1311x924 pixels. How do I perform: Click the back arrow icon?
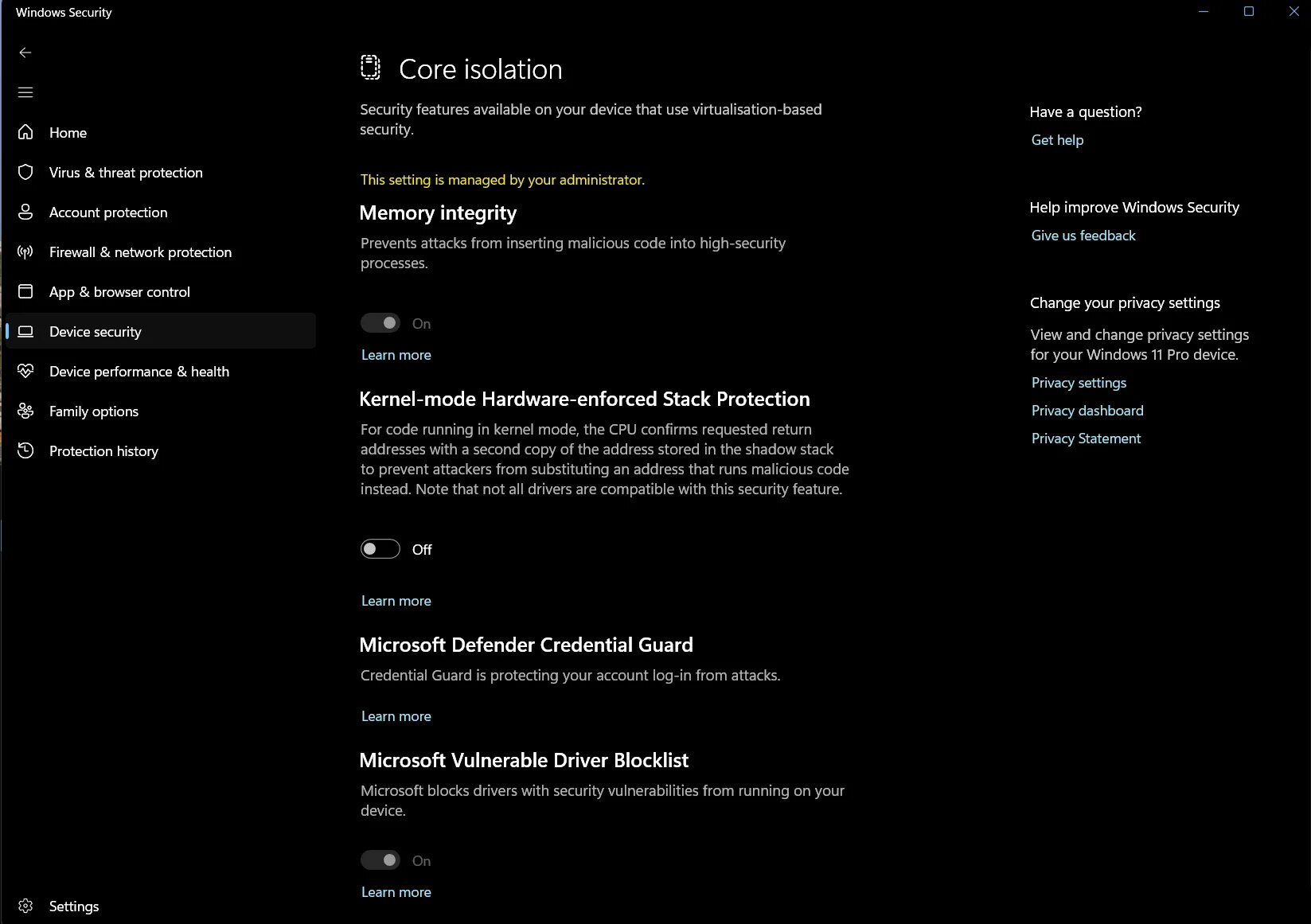coord(25,53)
